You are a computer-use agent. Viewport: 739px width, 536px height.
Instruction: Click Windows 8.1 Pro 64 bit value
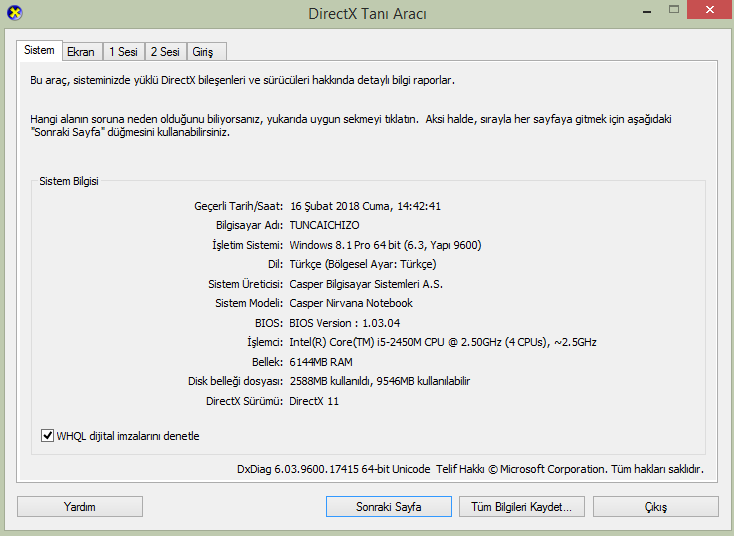coord(385,245)
